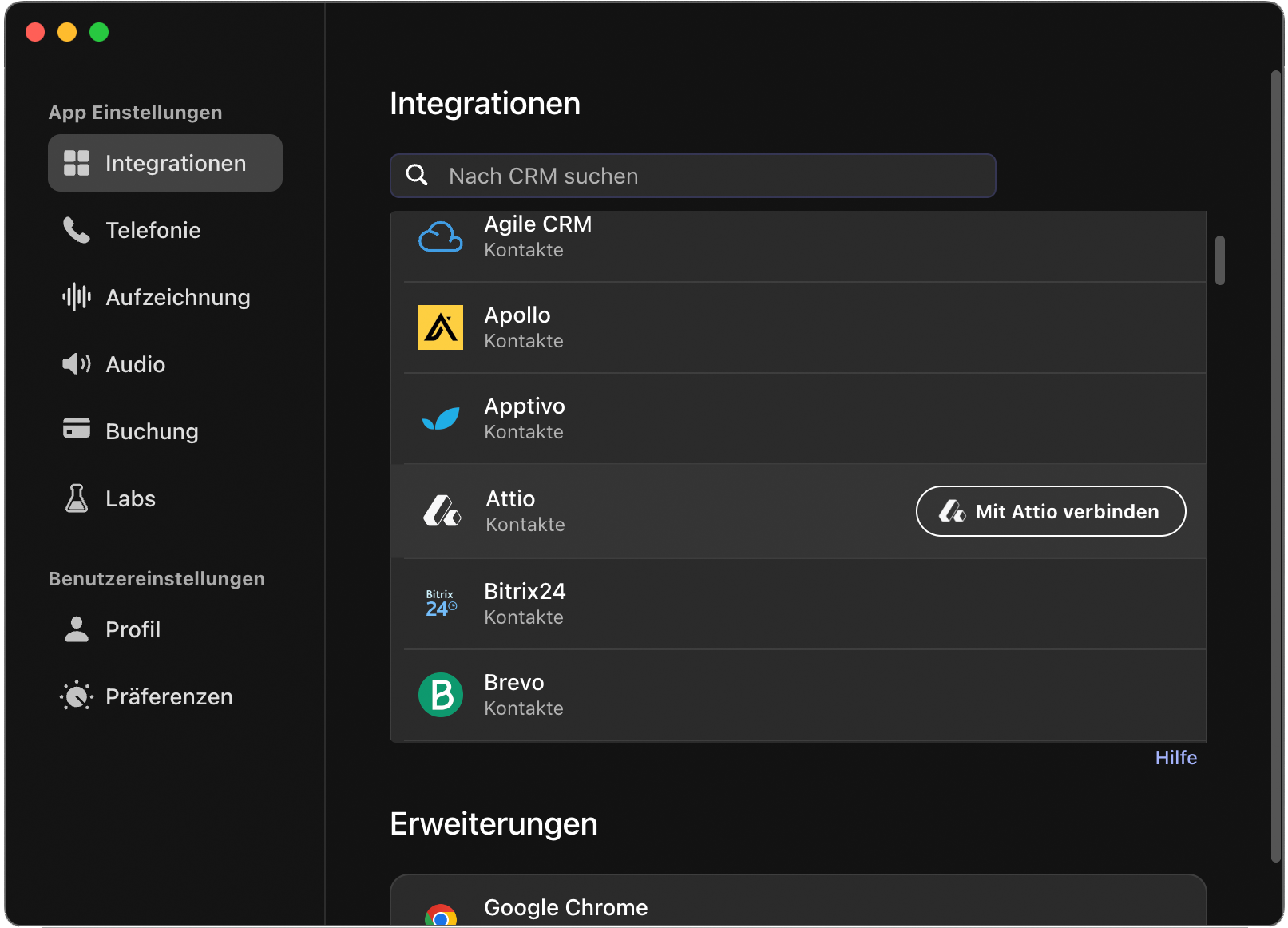This screenshot has width=1288, height=928.
Task: Click the Profil person icon
Action: tap(77, 629)
